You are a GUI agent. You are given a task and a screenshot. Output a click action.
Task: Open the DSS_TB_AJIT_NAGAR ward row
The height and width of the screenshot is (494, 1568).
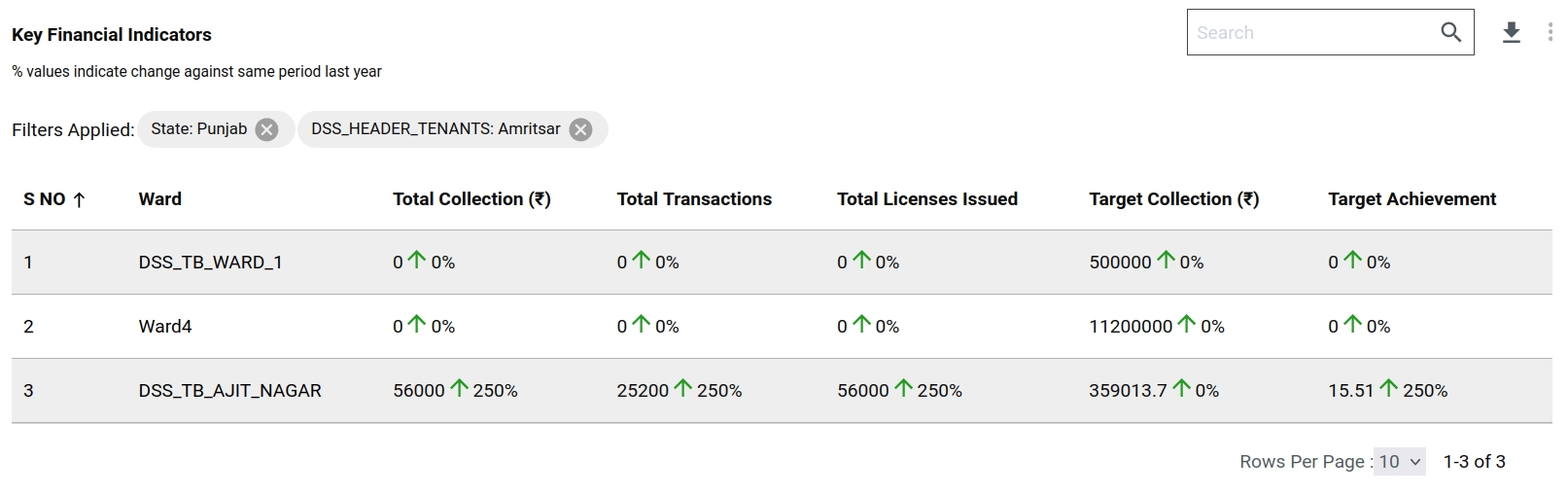coord(229,390)
